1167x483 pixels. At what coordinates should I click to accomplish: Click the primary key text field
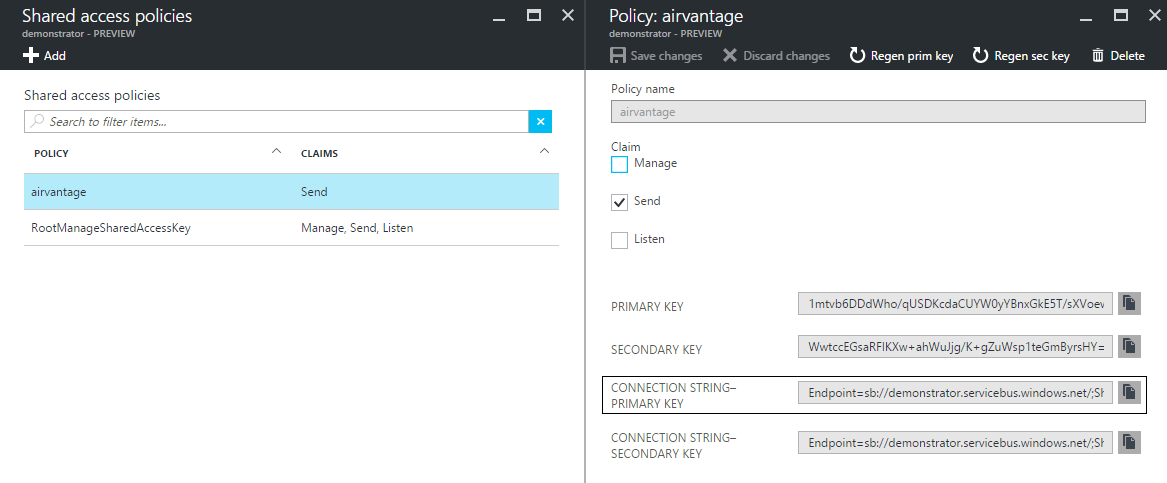tap(955, 303)
